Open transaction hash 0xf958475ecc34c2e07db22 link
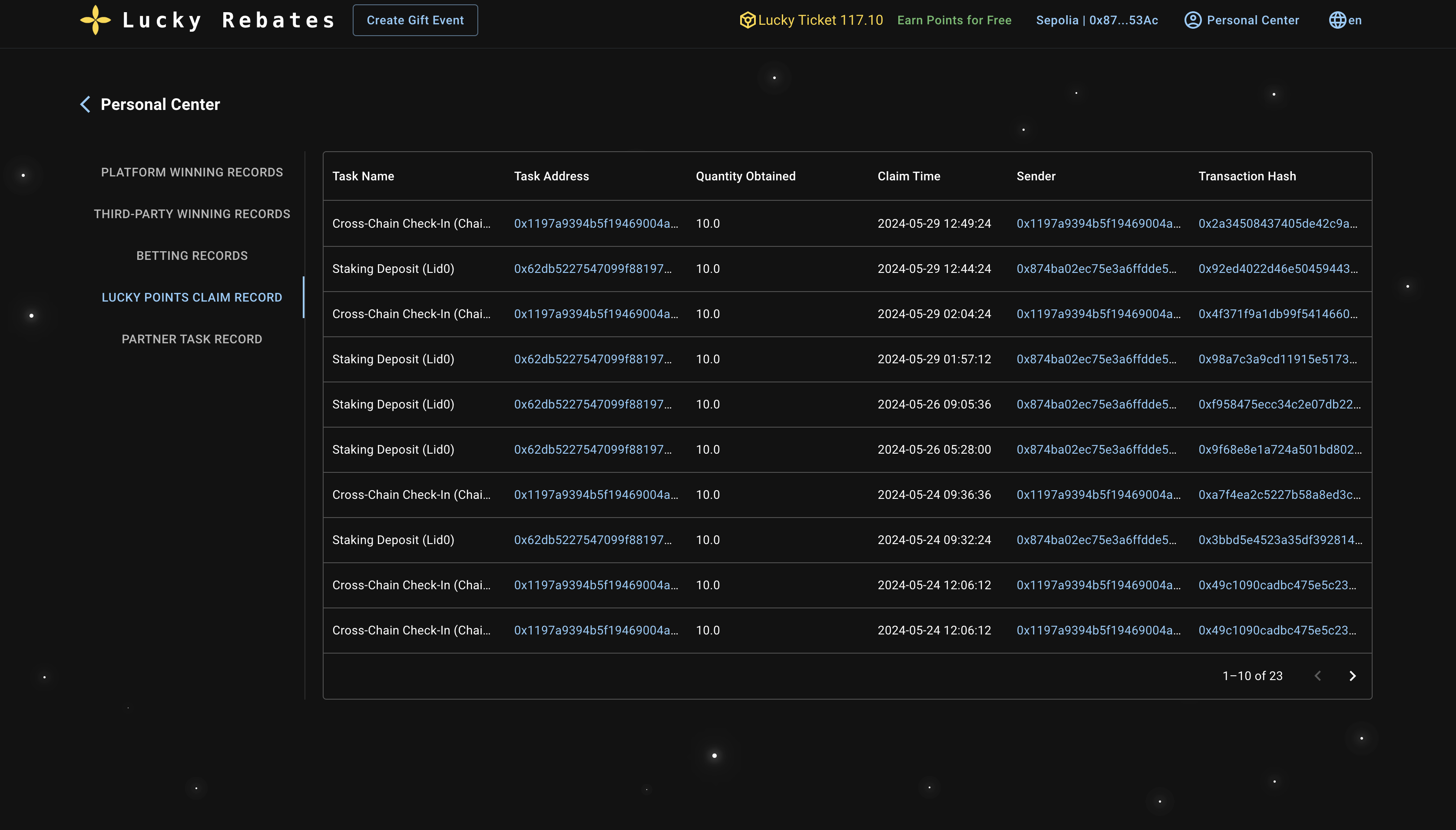Screen dimensions: 1456x830 (x=1279, y=404)
